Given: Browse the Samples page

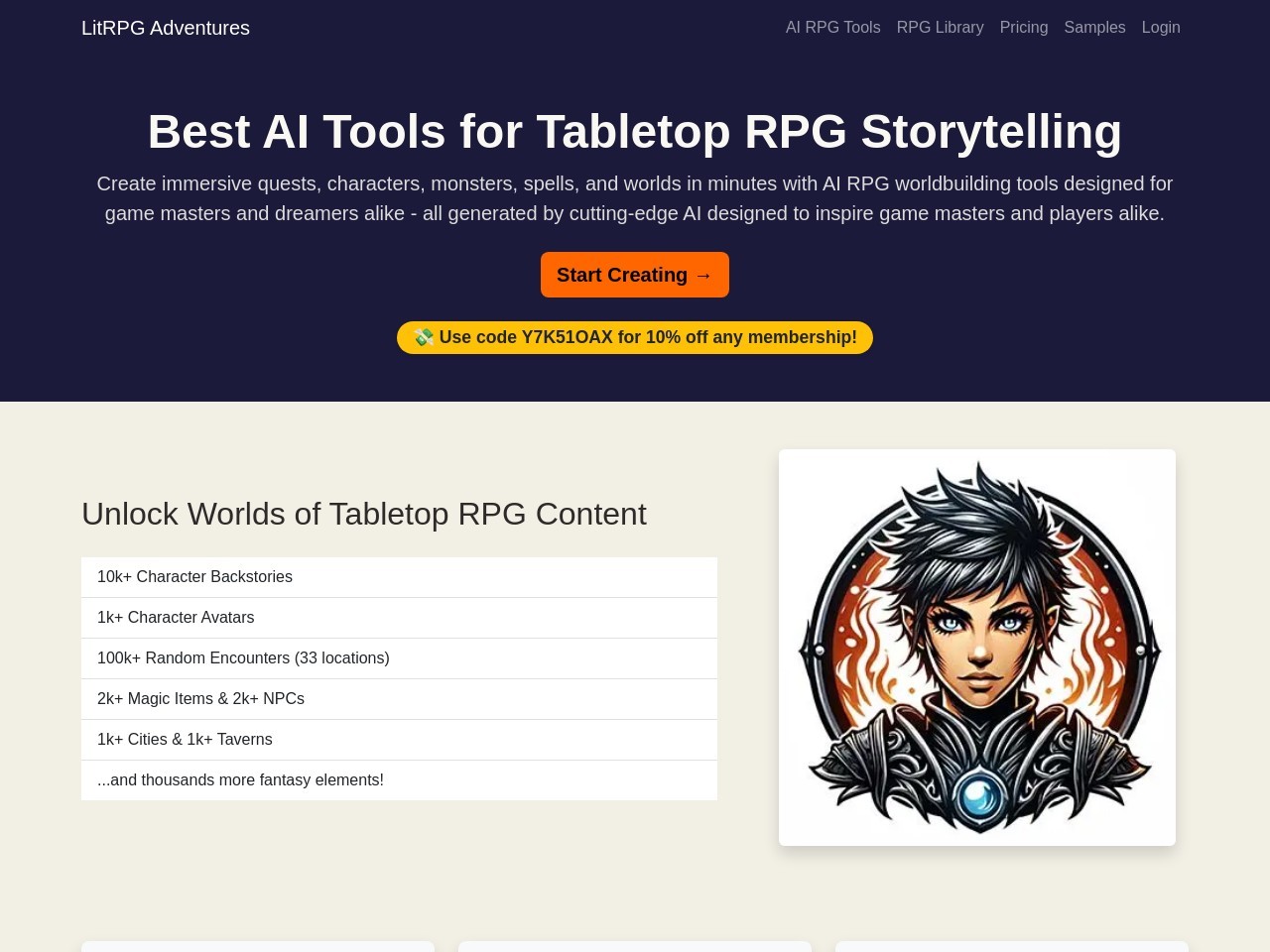Looking at the screenshot, I should point(1094,27).
